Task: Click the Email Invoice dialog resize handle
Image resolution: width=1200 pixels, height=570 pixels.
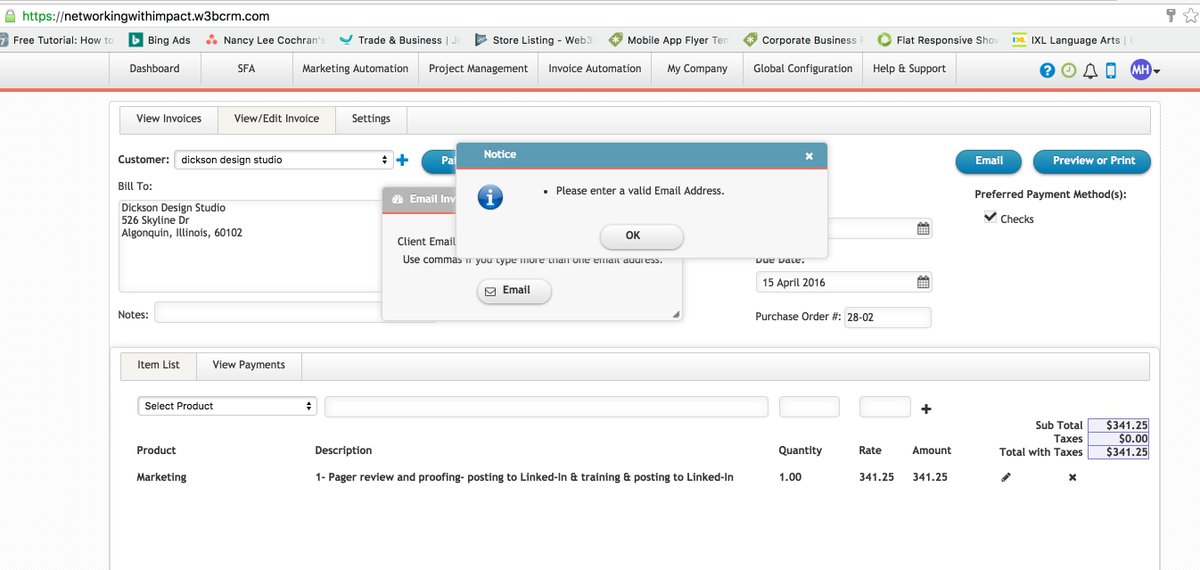Action: tap(676, 314)
